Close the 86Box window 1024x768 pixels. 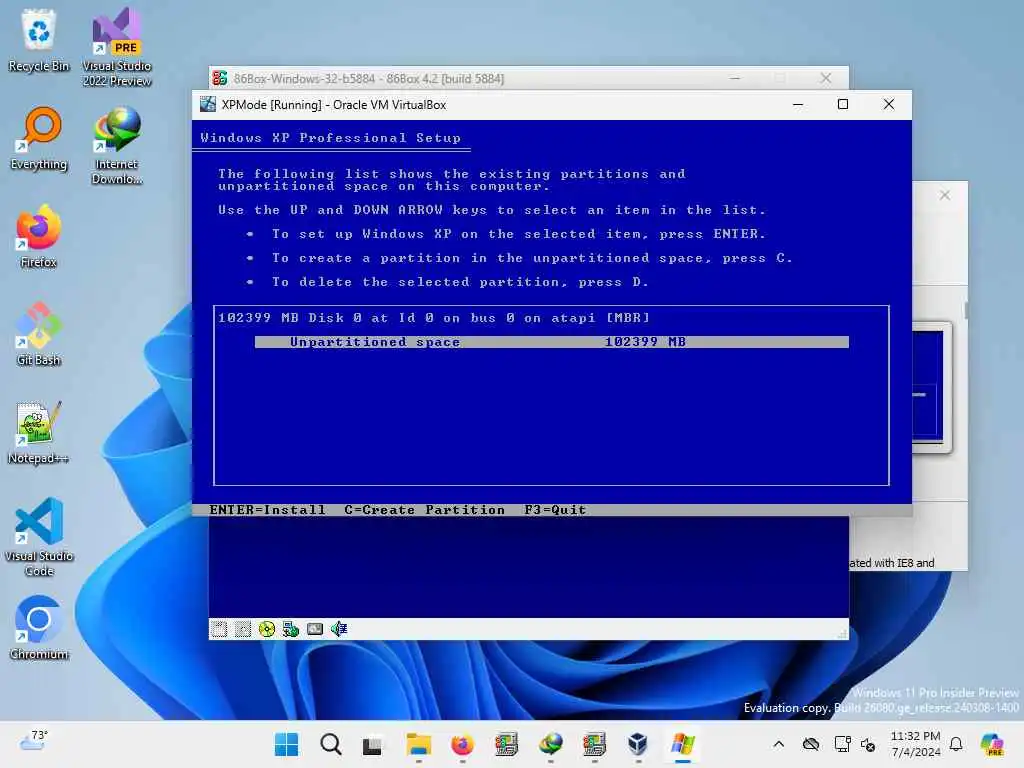pyautogui.click(x=826, y=78)
